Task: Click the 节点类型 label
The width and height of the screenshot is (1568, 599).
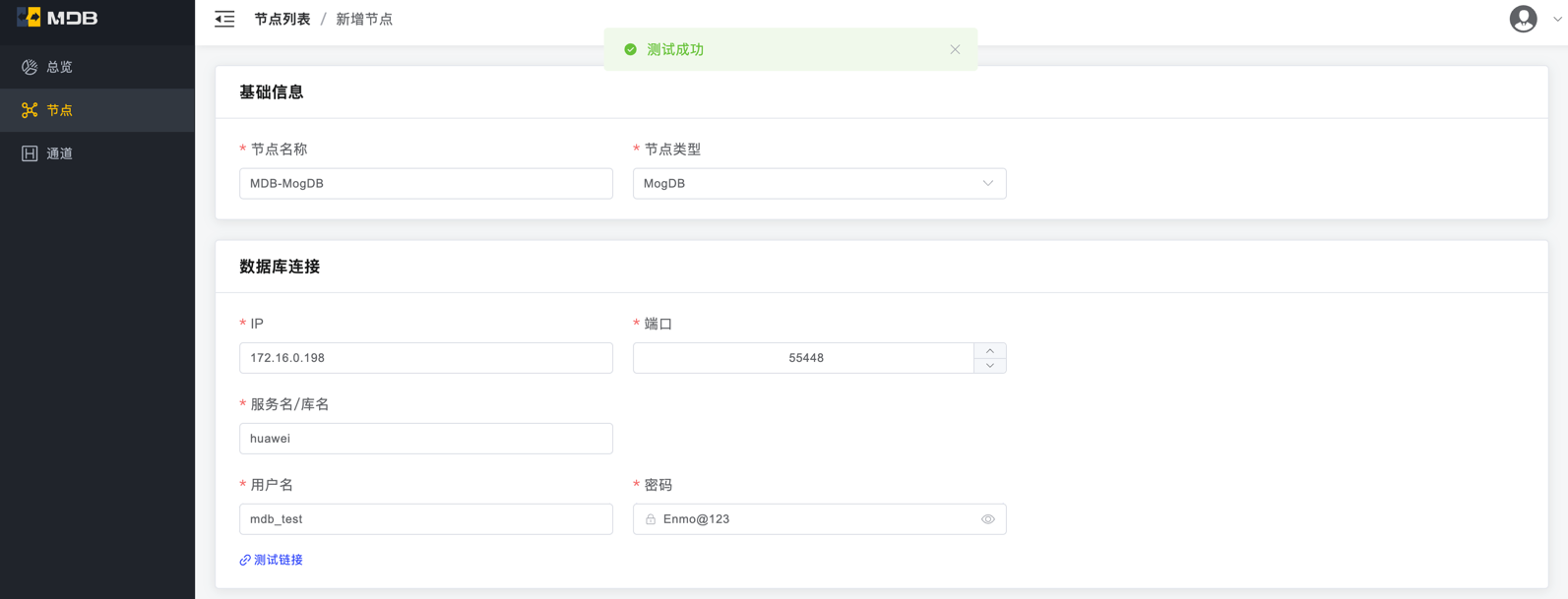Action: pos(672,150)
